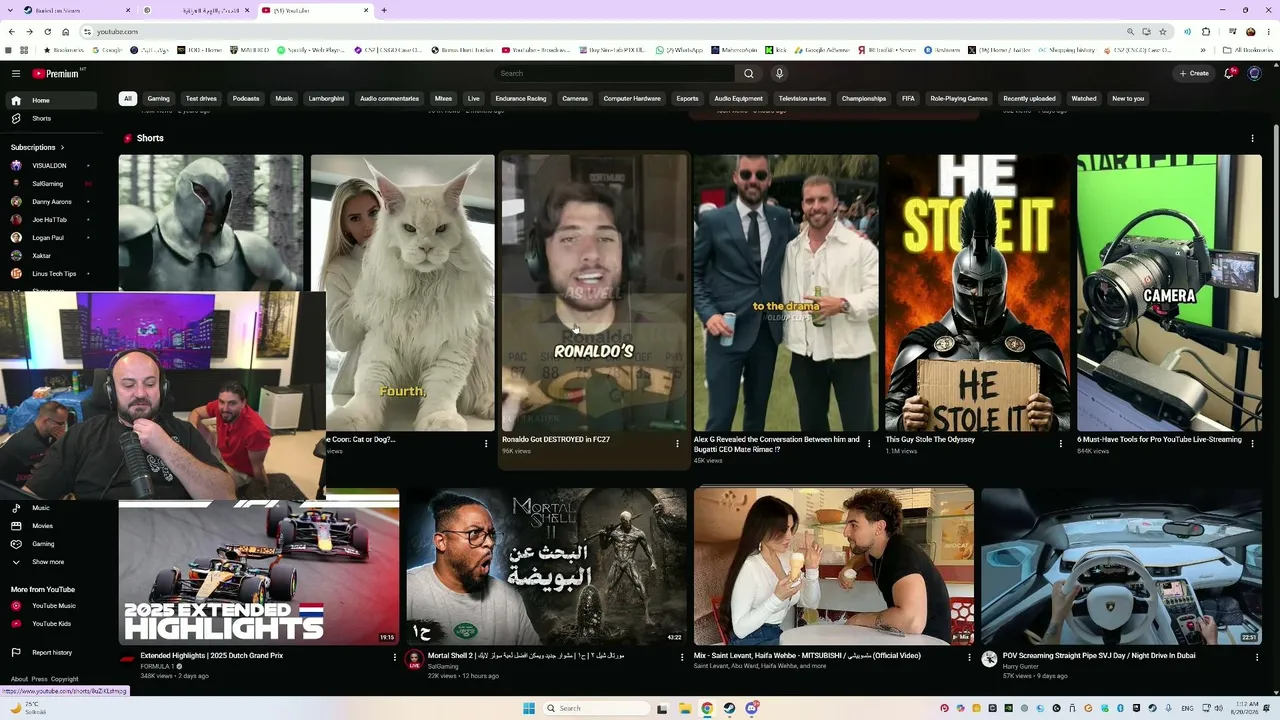Open the VISUALDON subscription
Viewport: 1280px width, 720px height.
[x=52, y=166]
